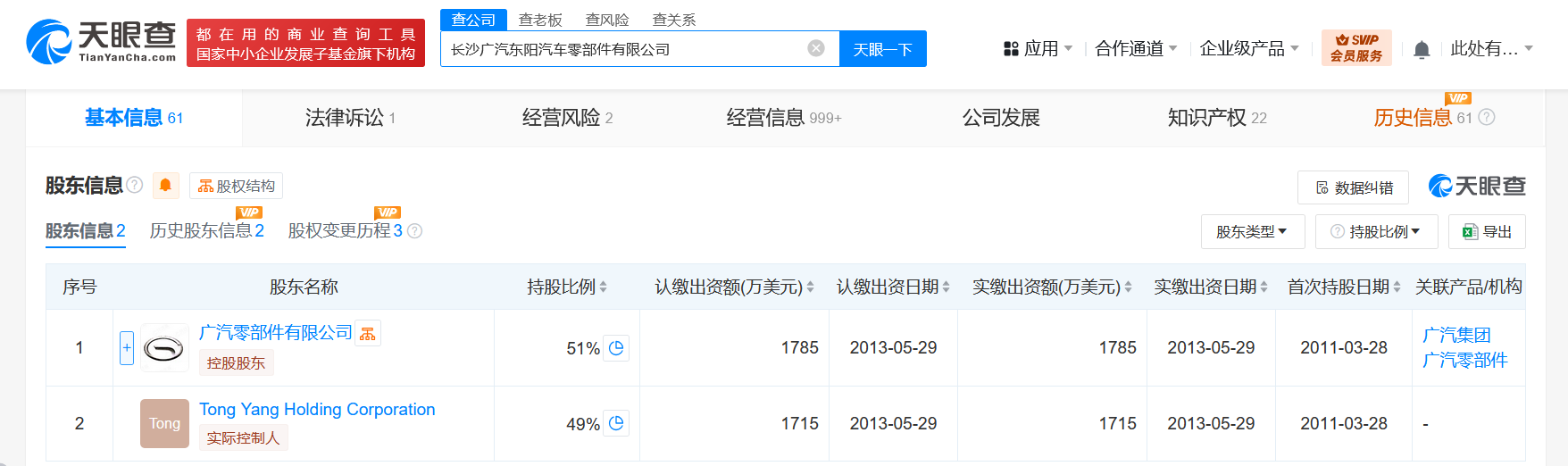Click the help icon beside 股东信息 heading
The height and width of the screenshot is (466, 1568).
tap(135, 185)
